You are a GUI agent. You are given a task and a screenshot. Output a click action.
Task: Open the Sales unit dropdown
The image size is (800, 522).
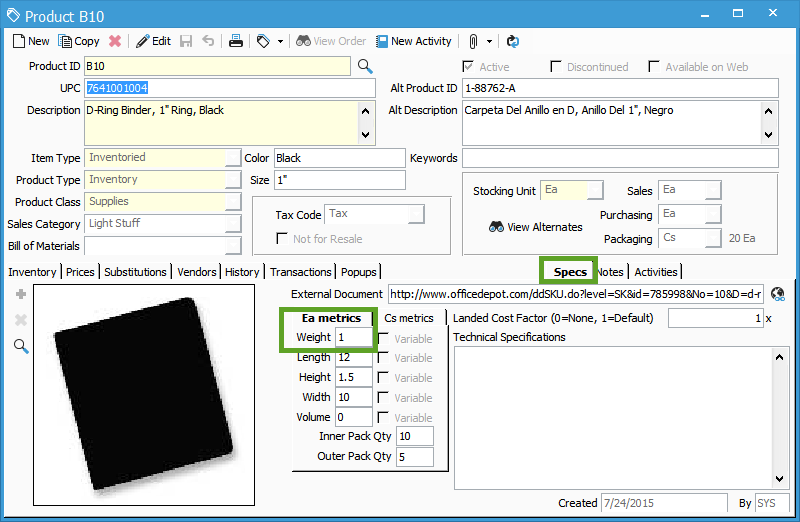click(713, 190)
